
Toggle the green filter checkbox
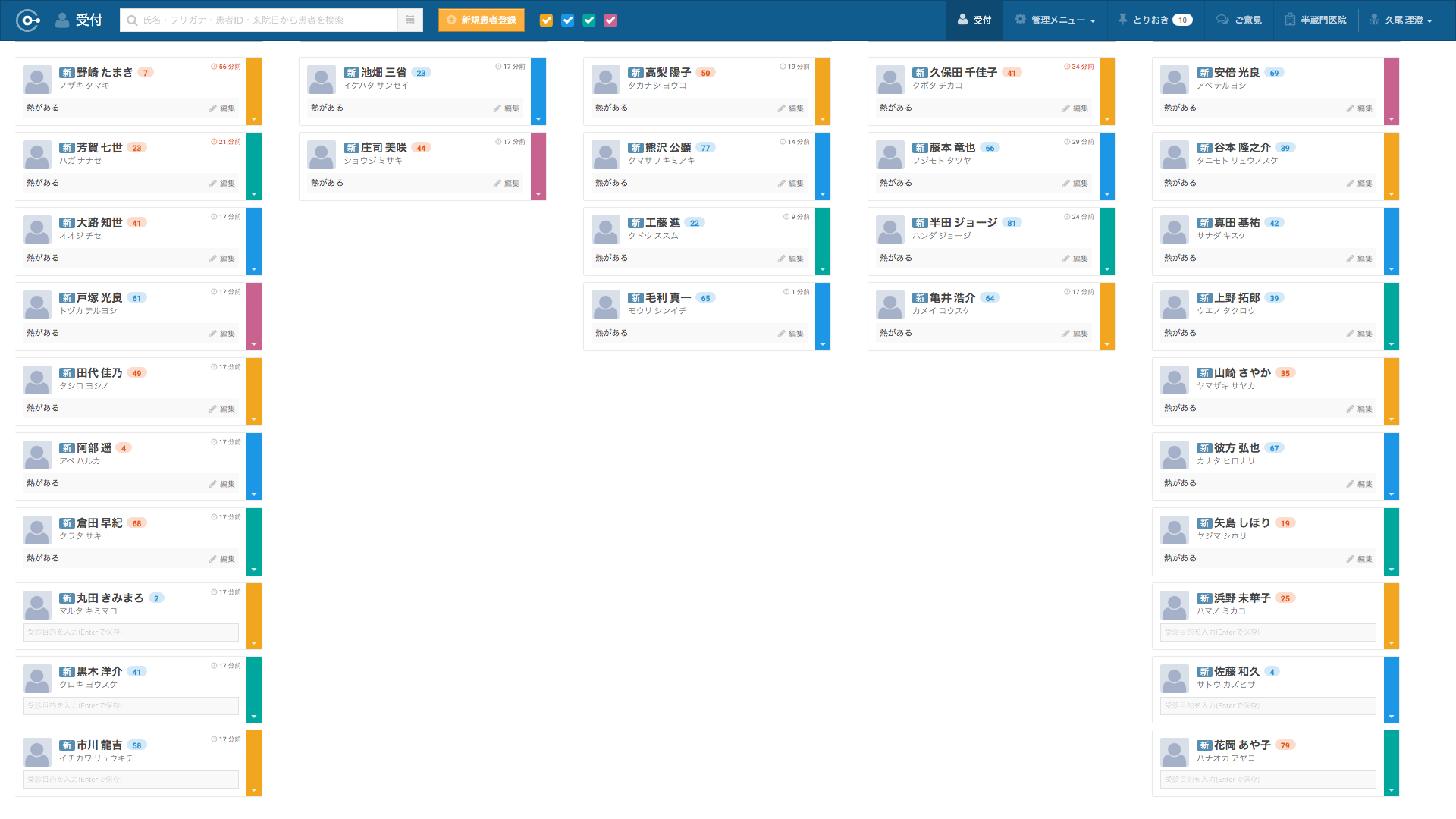[589, 20]
